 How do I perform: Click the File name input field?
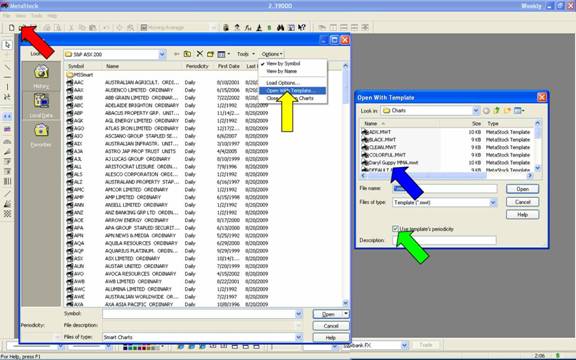(x=444, y=189)
